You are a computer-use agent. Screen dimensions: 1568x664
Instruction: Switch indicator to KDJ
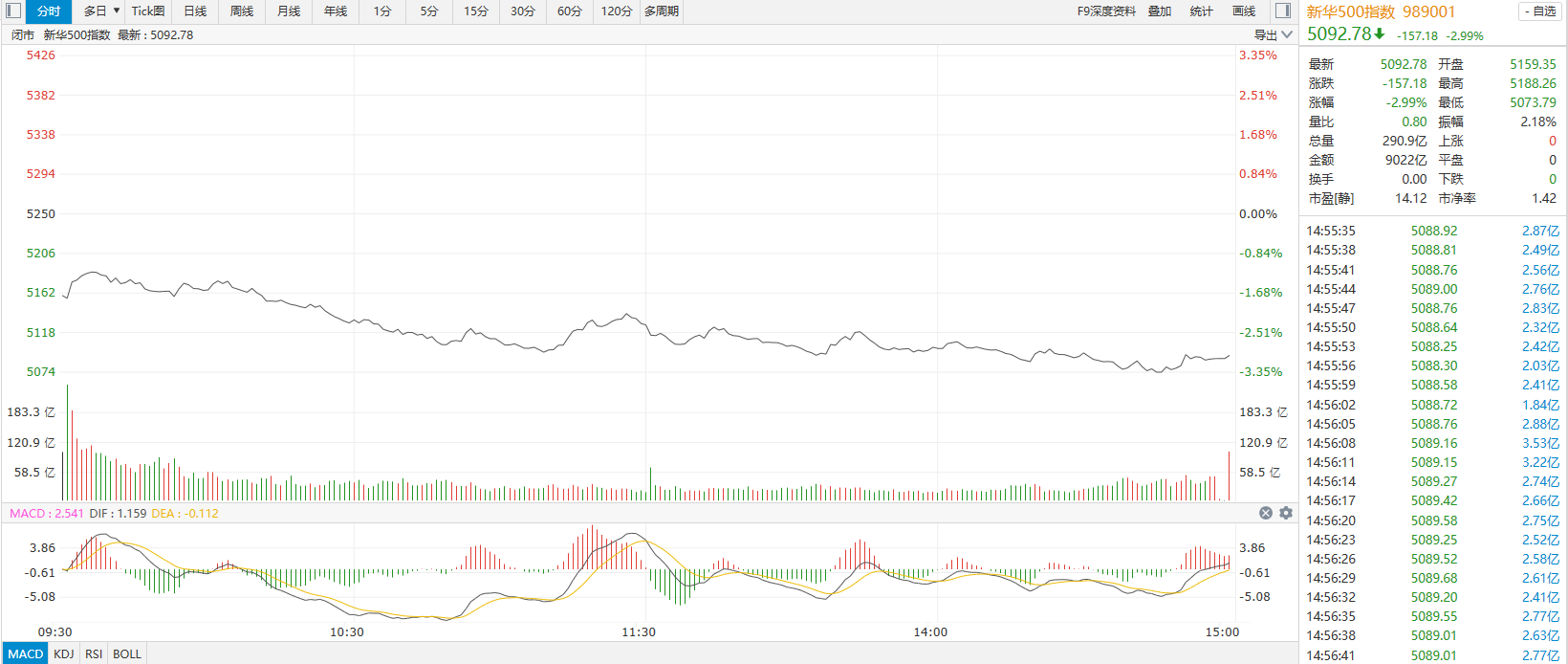click(64, 653)
